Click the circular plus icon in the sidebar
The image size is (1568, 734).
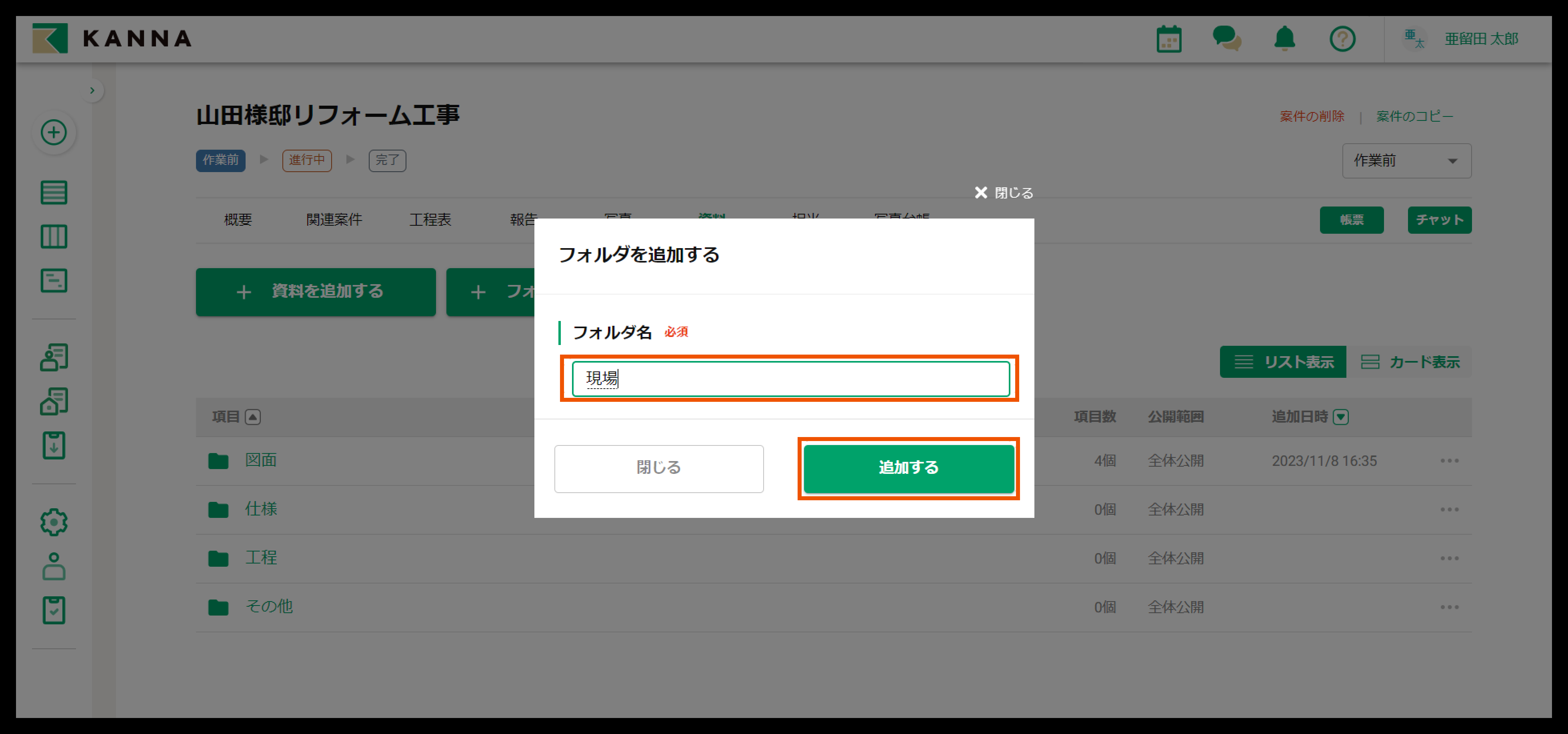[54, 132]
